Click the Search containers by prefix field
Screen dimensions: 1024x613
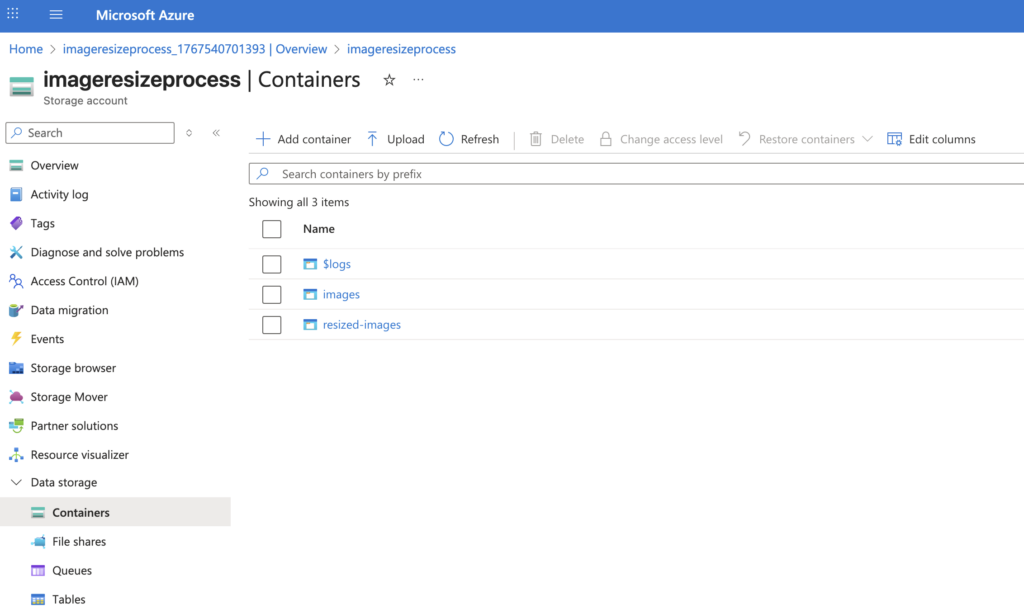[x=640, y=174]
